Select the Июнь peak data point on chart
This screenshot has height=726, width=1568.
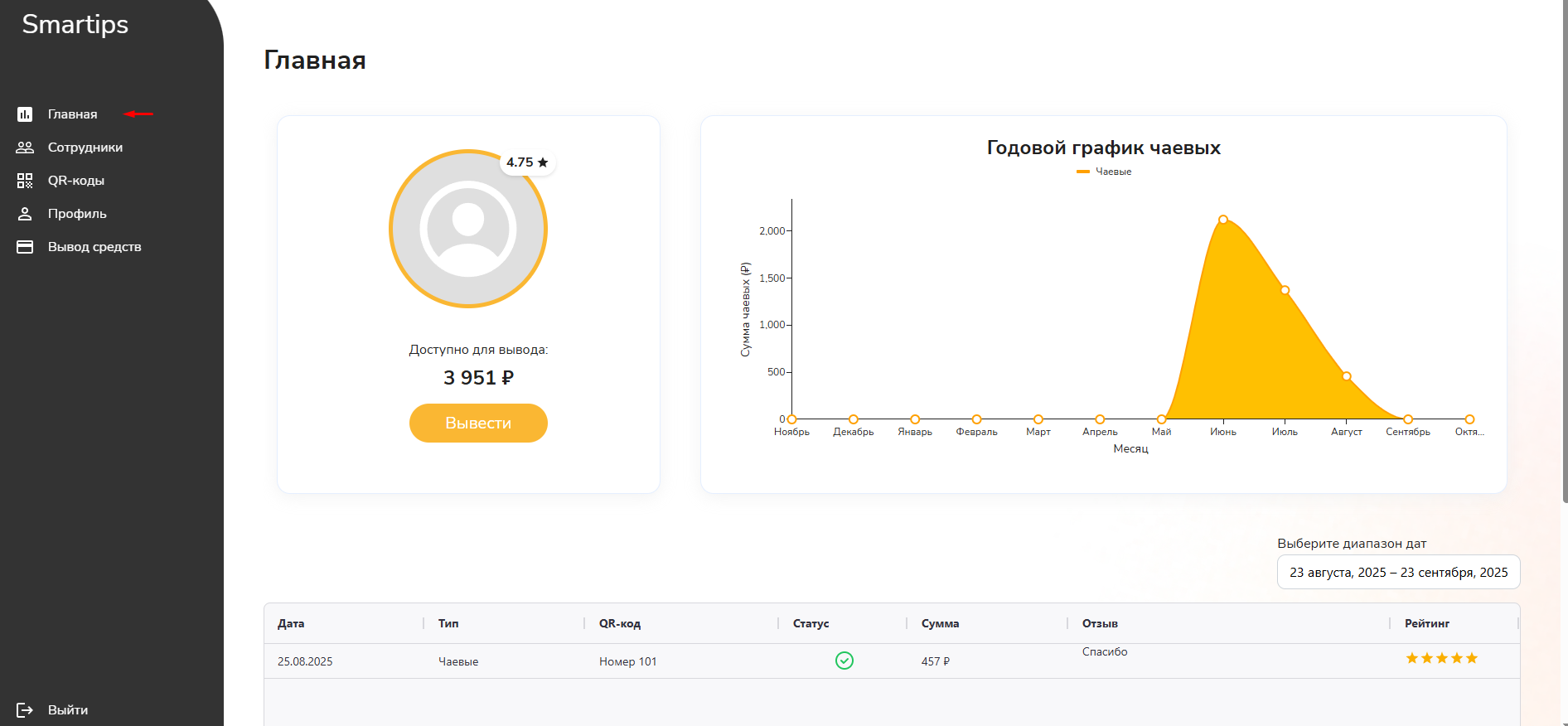coord(1222,220)
